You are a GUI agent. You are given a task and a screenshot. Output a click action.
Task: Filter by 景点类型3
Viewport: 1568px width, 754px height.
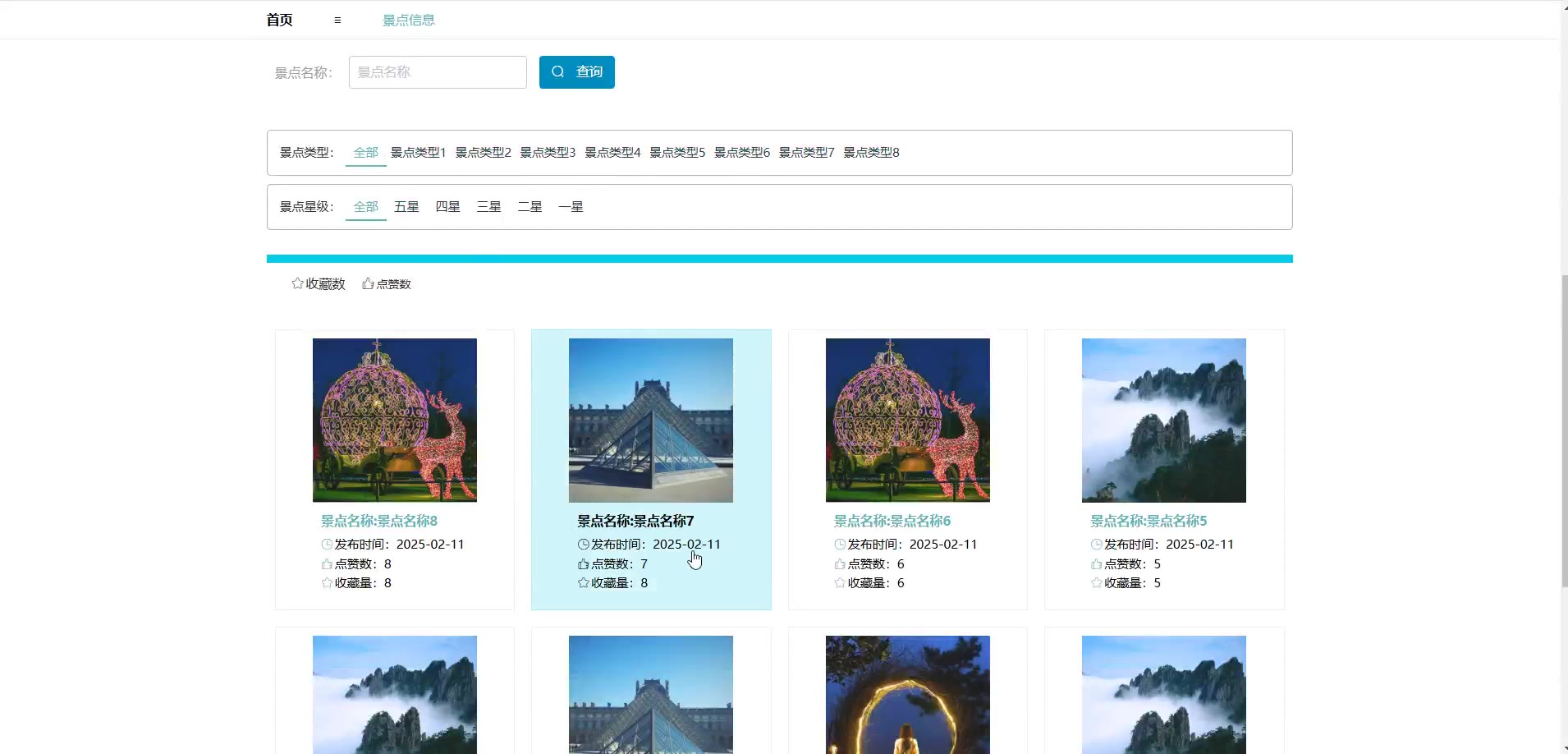point(548,153)
